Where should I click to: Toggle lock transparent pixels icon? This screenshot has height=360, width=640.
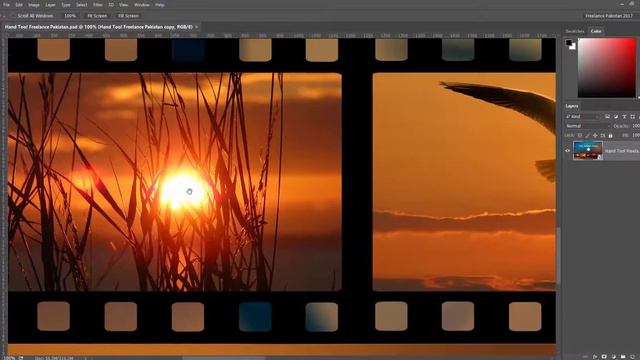click(x=580, y=136)
